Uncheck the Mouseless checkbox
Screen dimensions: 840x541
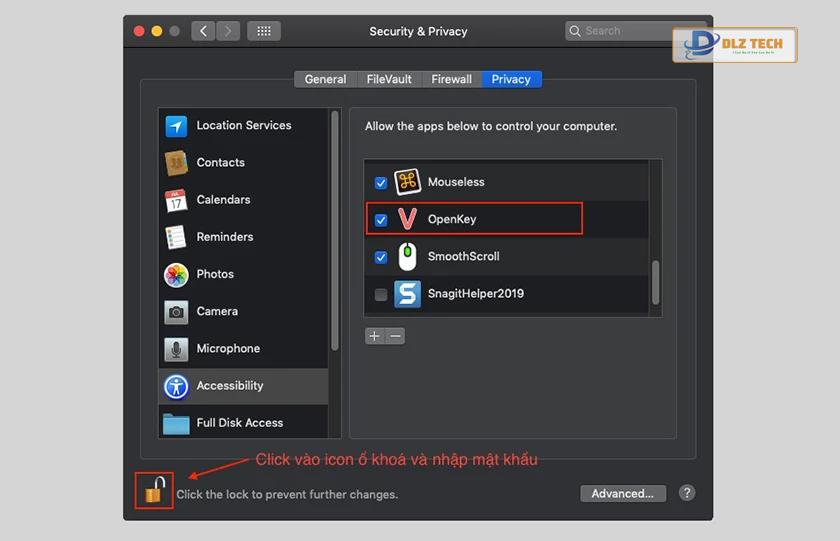click(381, 183)
